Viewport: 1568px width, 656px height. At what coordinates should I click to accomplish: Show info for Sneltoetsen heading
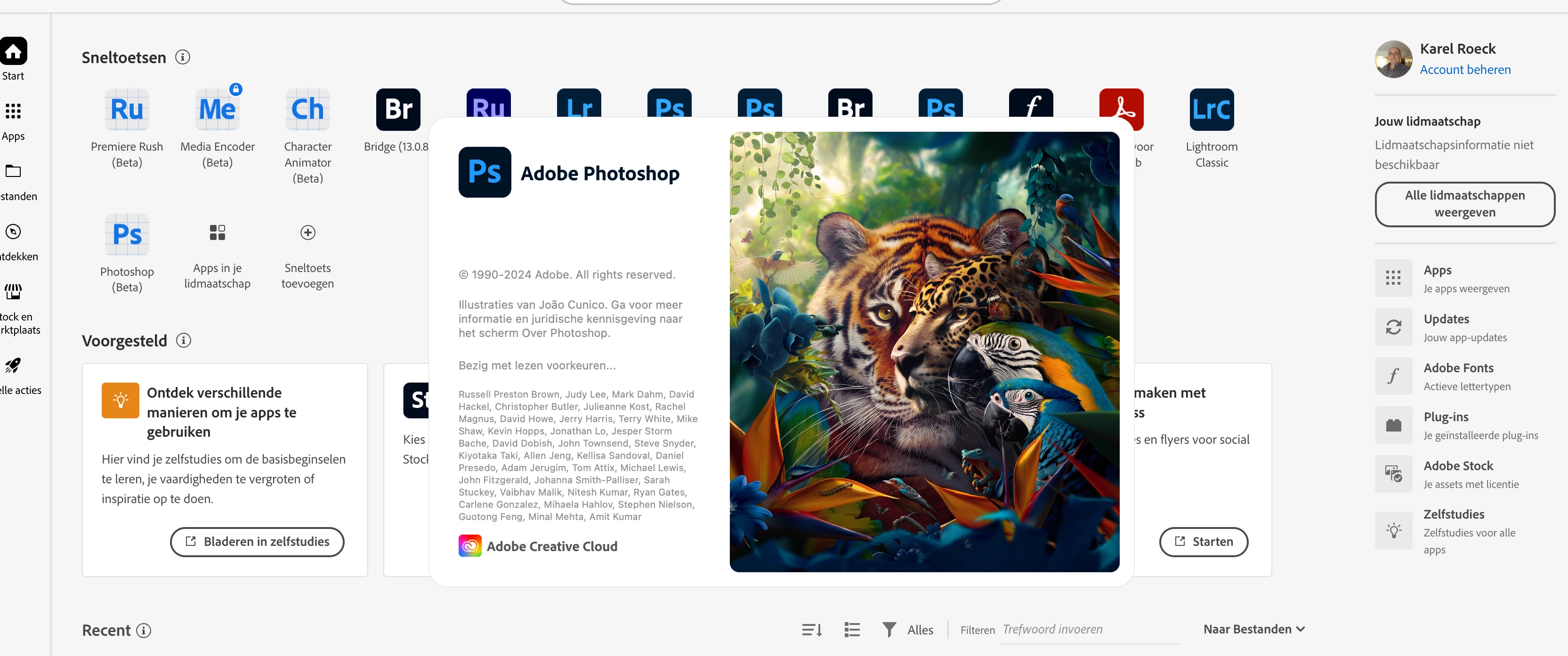(183, 57)
